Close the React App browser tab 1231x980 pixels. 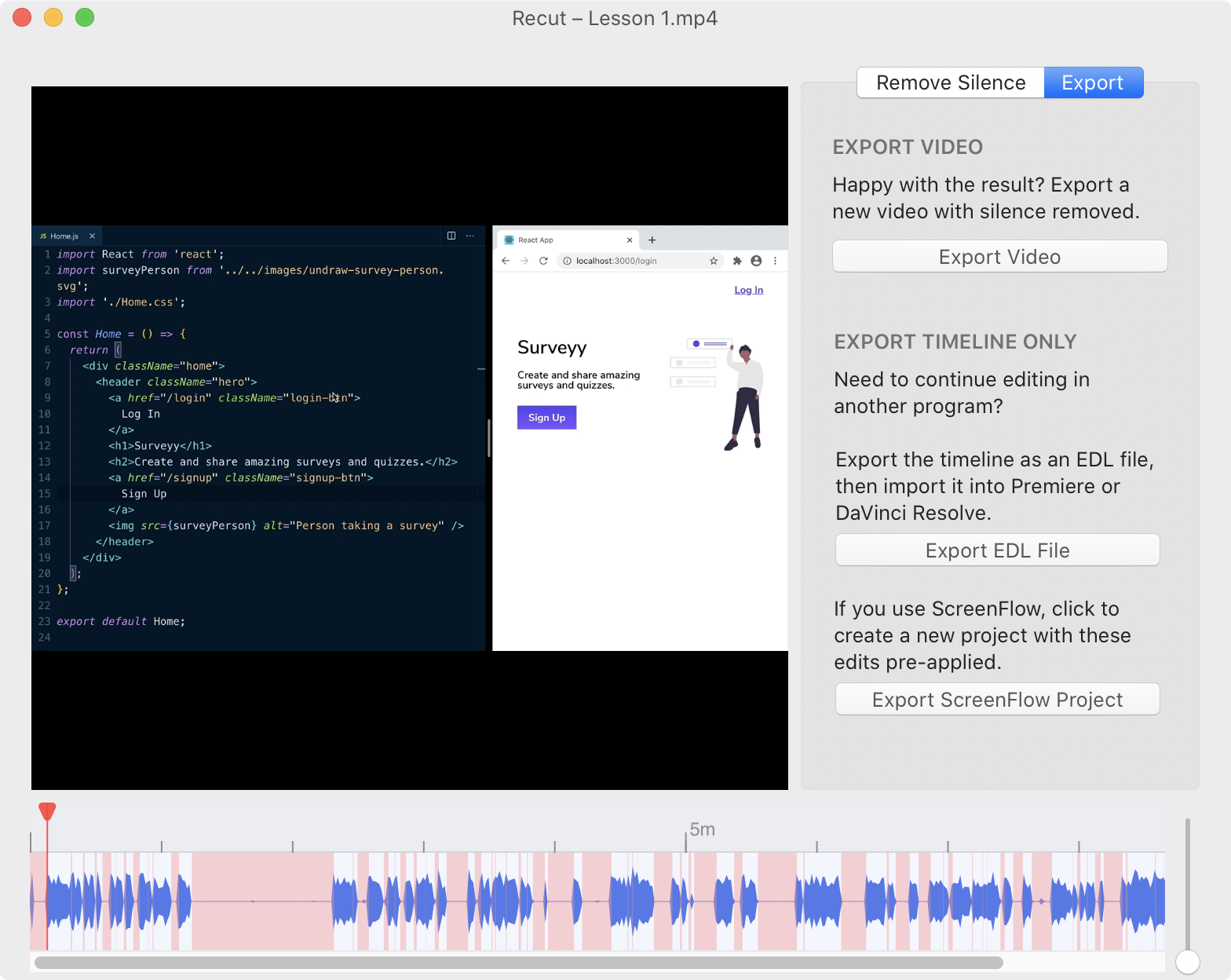(630, 240)
